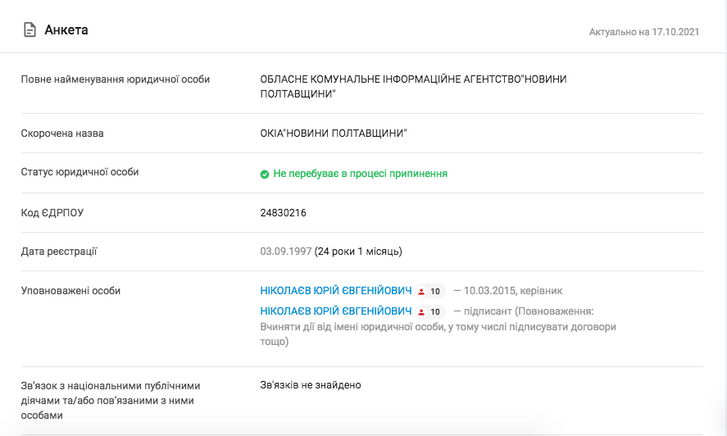727x436 pixels.
Task: Click the green status checkmark icon
Action: tap(264, 174)
